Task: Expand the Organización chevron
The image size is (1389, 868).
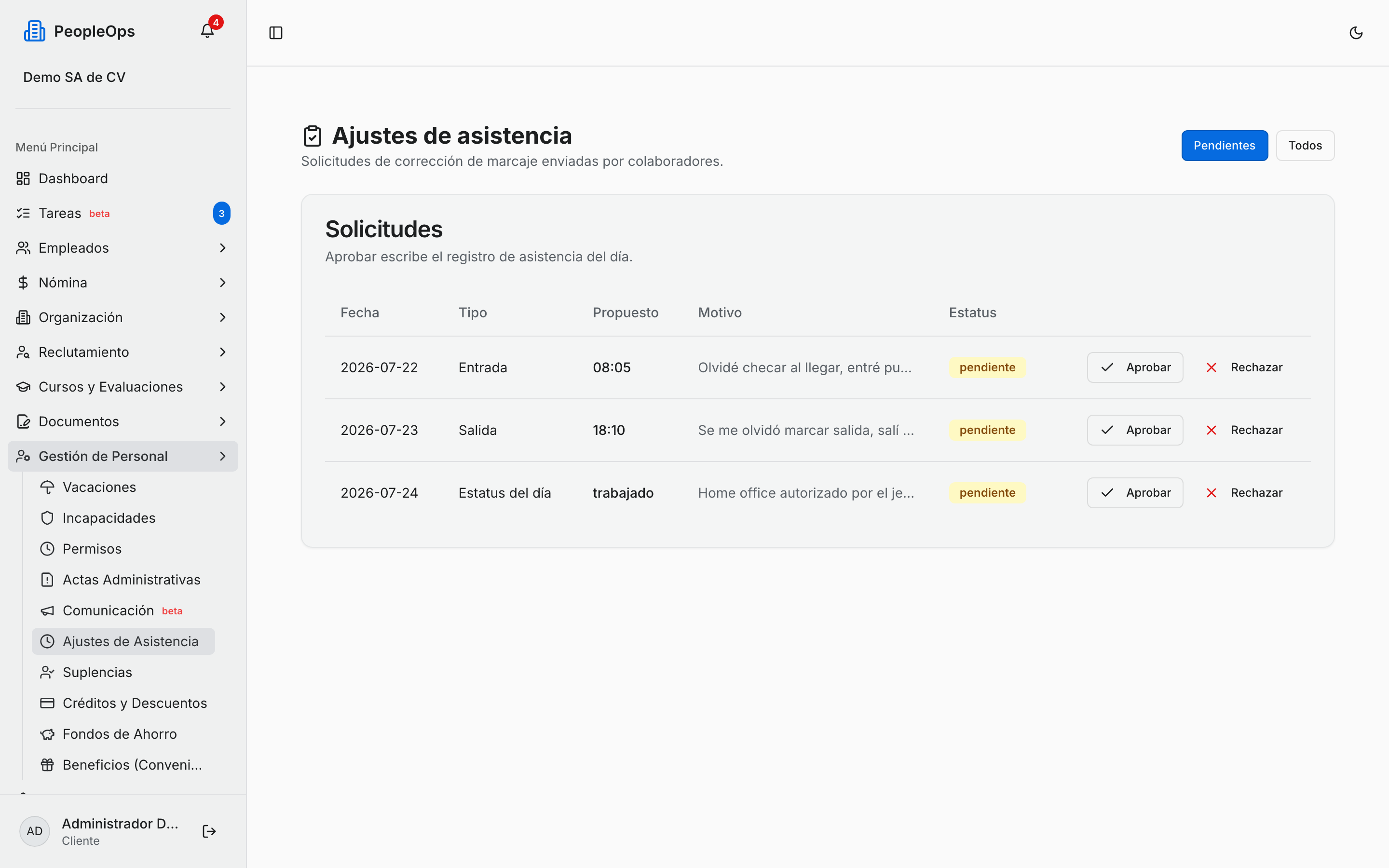Action: (x=223, y=317)
